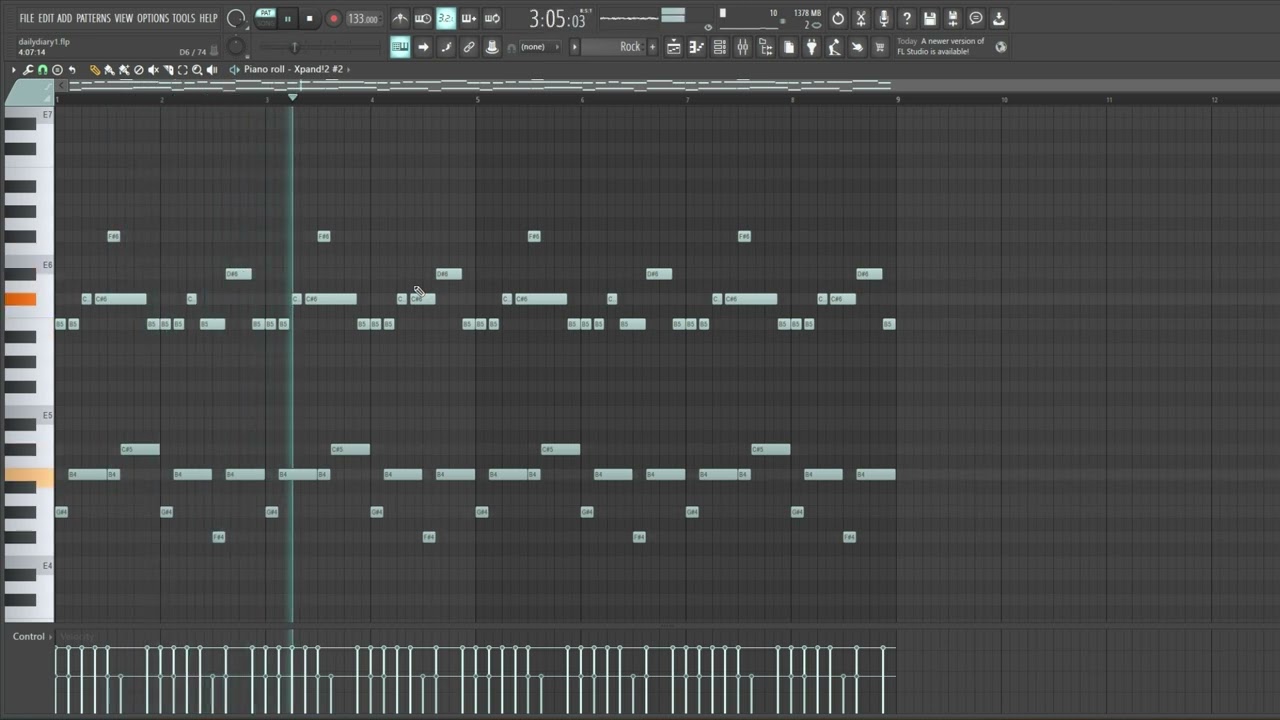Click the globe icon in news panel
1280x720 pixels.
[1001, 47]
